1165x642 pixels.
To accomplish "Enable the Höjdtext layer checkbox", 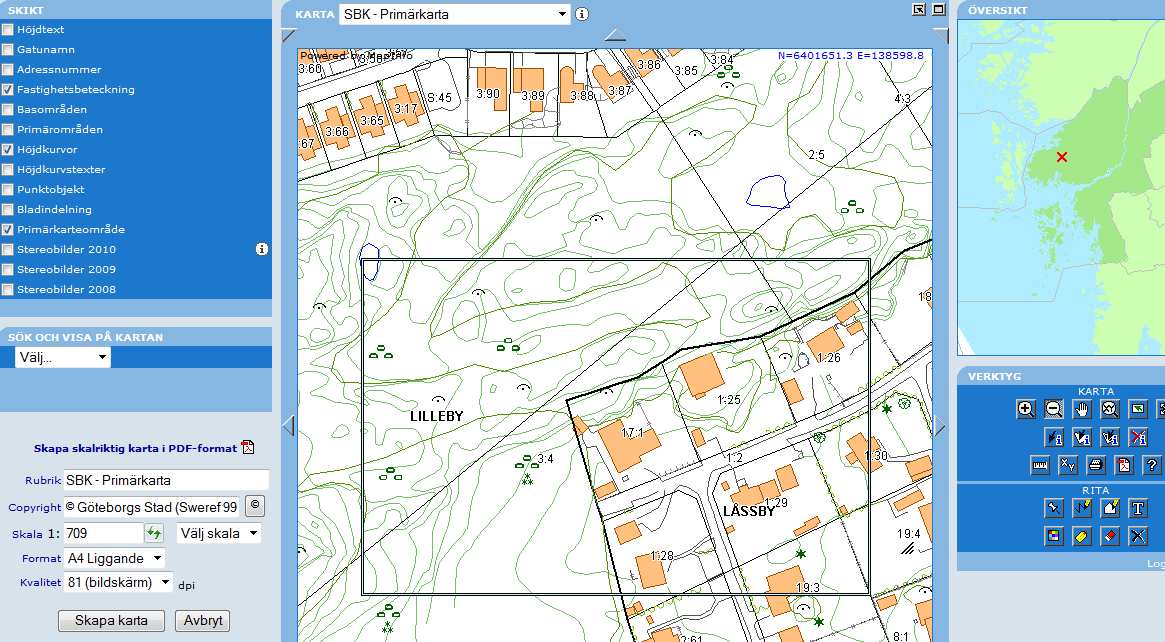I will click(x=7, y=30).
